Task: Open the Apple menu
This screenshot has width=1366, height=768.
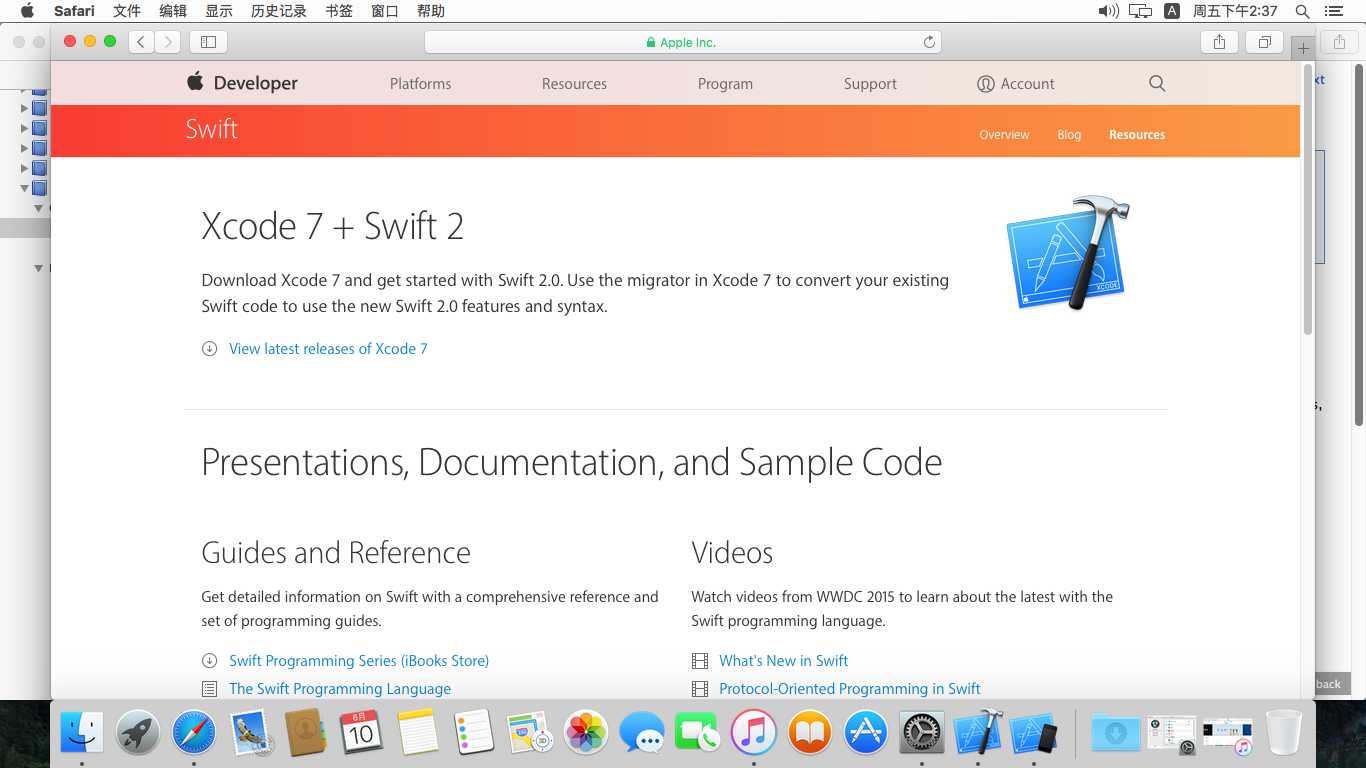Action: coord(27,11)
